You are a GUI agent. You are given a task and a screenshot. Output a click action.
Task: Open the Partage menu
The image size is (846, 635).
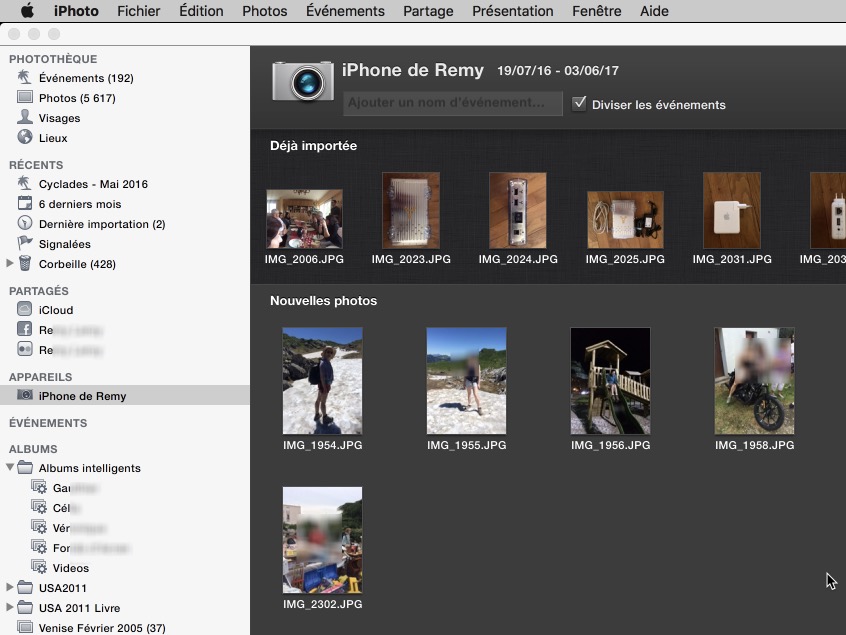(428, 11)
